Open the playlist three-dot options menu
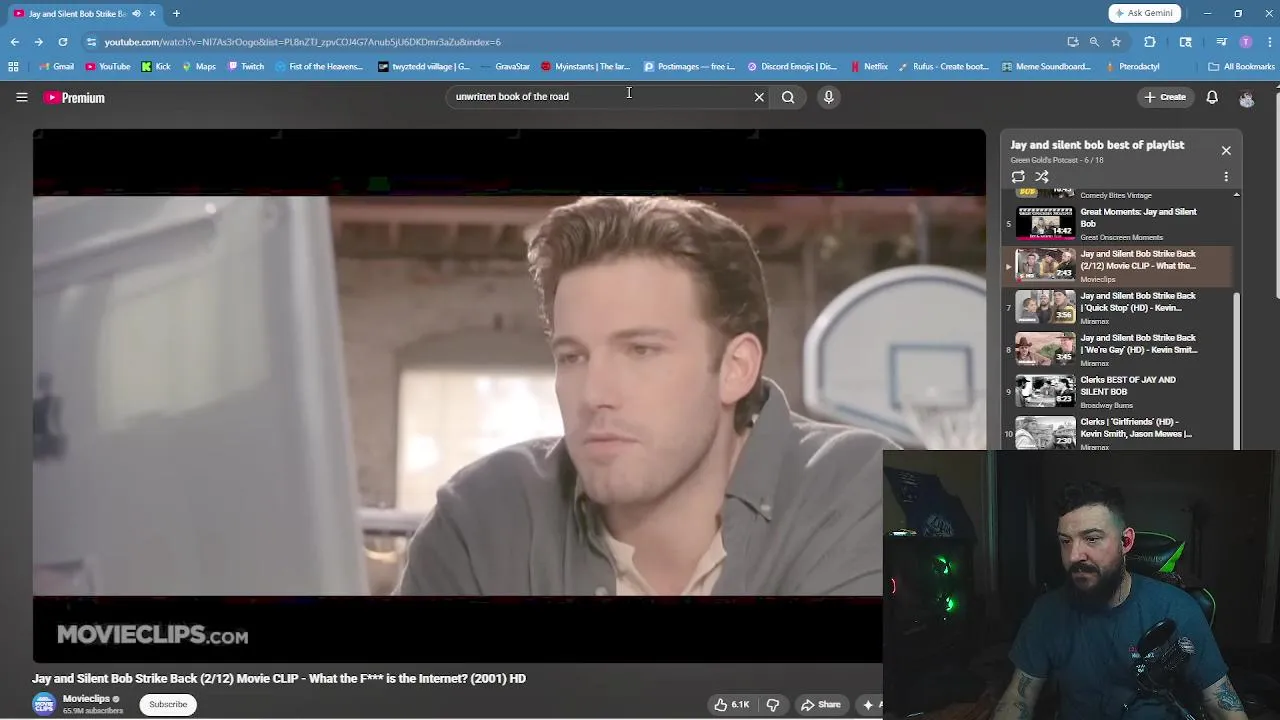 click(x=1226, y=176)
